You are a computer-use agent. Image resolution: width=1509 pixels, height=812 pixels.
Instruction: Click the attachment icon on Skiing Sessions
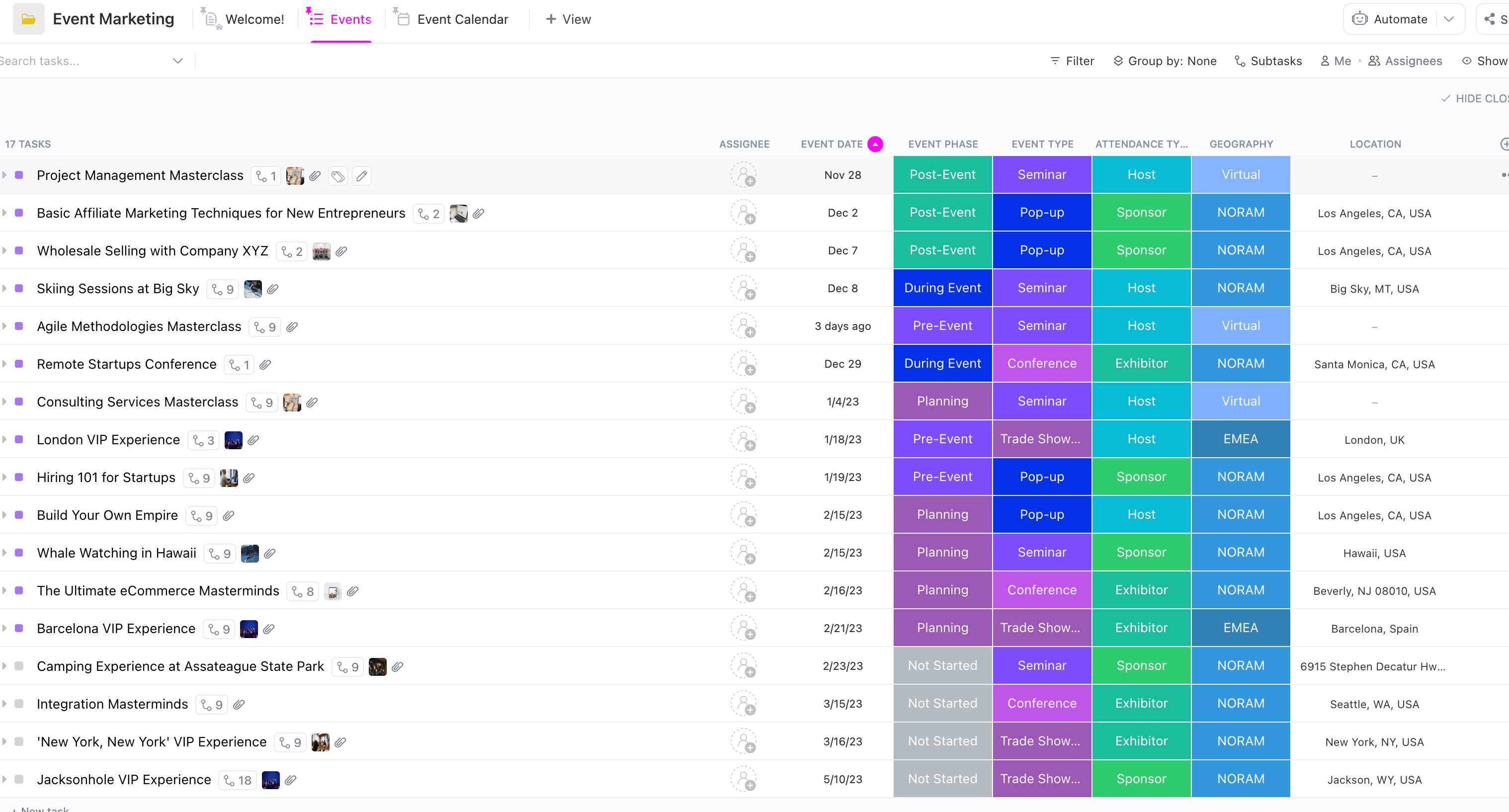click(274, 289)
